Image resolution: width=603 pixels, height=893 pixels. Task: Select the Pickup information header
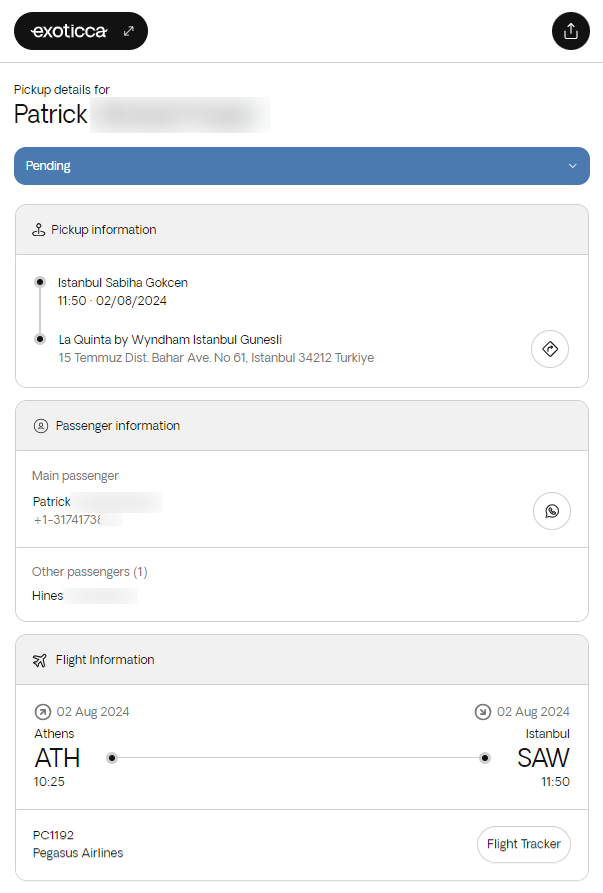click(104, 230)
